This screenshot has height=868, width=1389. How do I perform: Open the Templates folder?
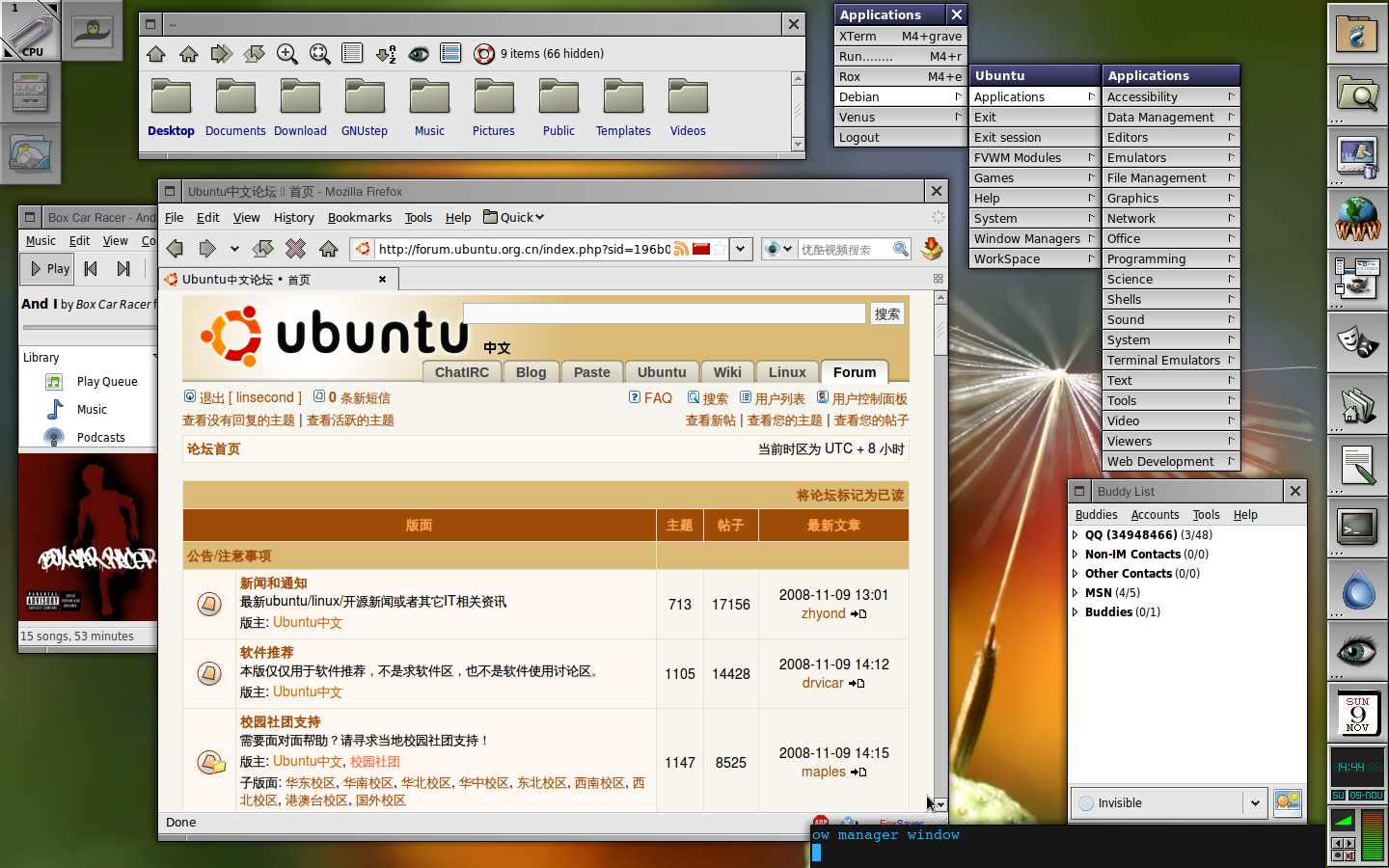coord(623,108)
